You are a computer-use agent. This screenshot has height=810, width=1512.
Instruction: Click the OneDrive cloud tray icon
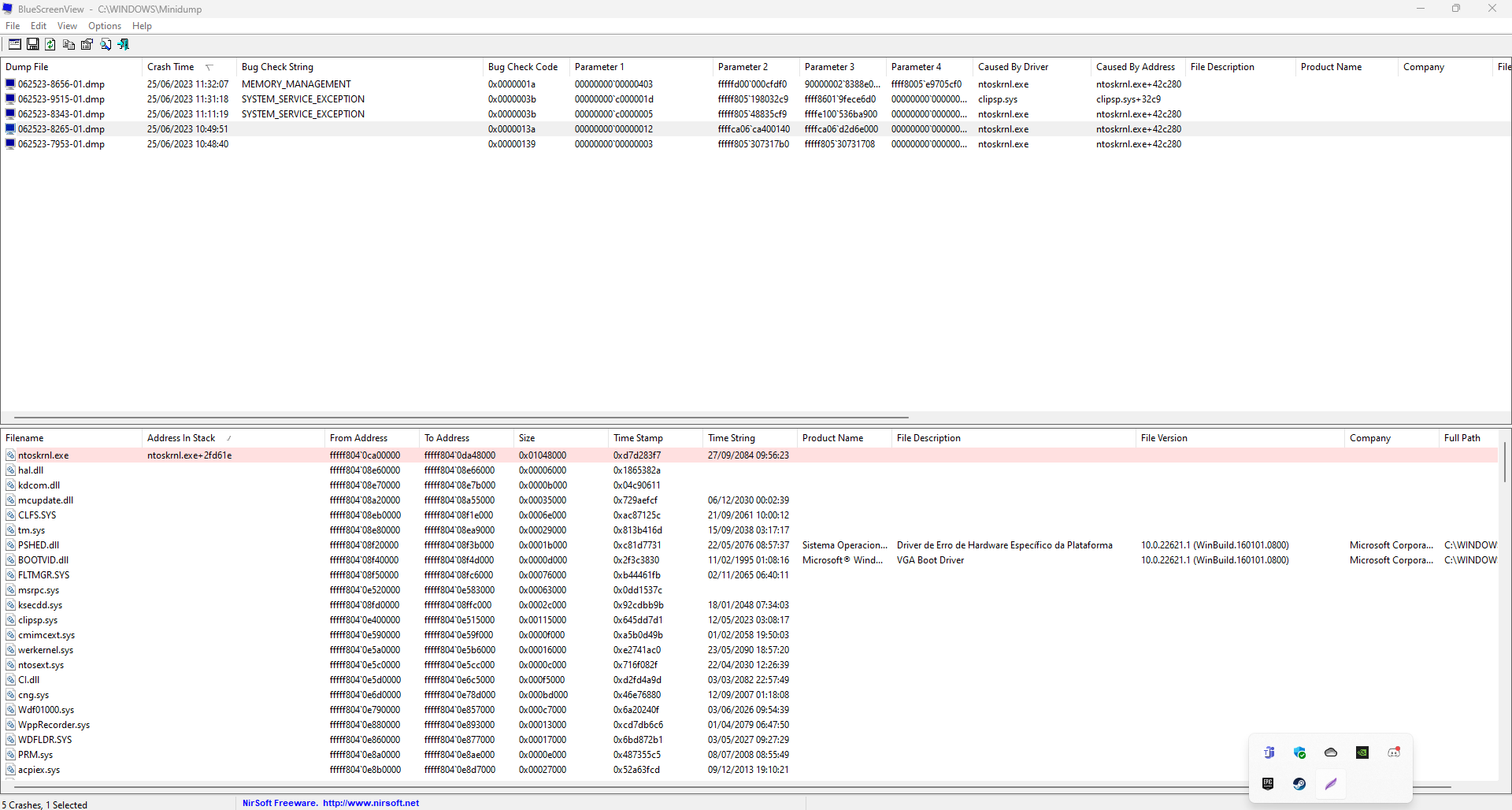tap(1331, 752)
